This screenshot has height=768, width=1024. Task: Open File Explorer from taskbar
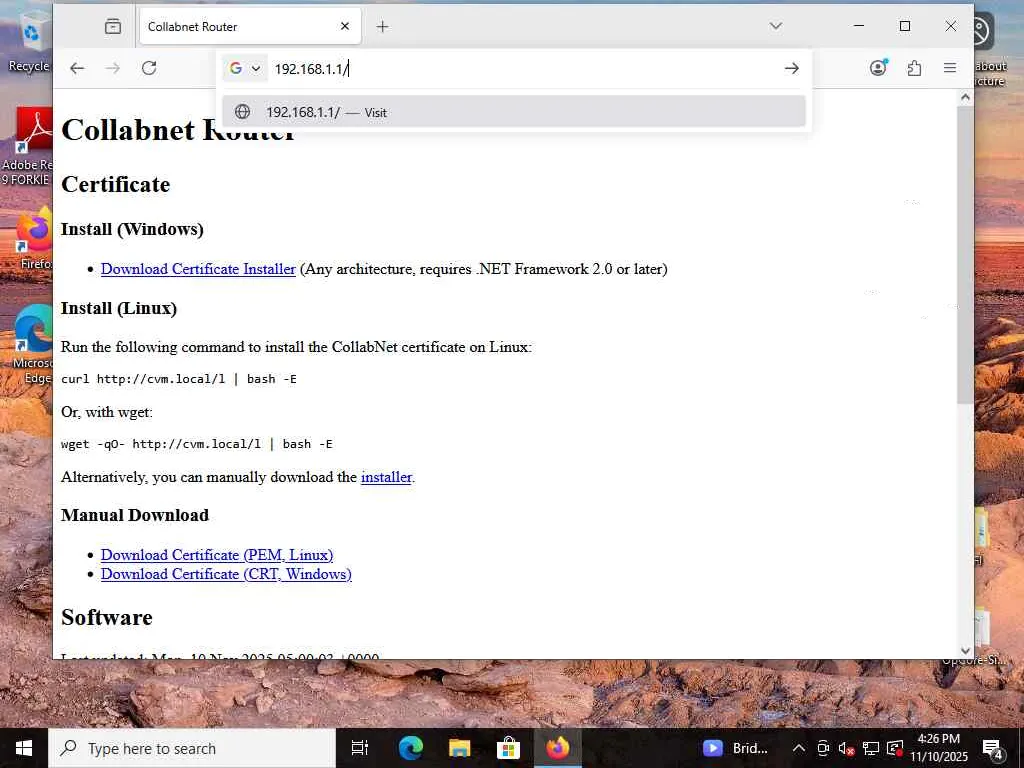click(x=460, y=748)
